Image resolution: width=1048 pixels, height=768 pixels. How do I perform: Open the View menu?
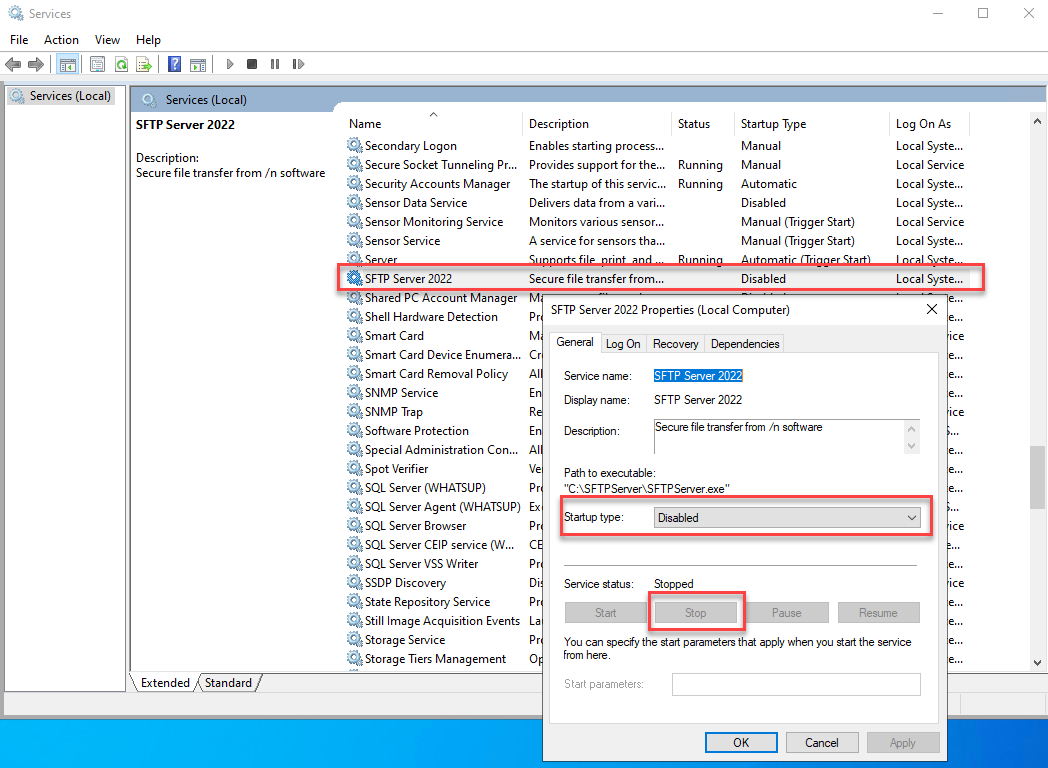[107, 40]
